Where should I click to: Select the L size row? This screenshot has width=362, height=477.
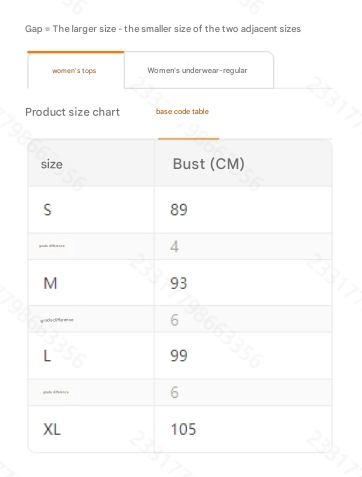tap(180, 356)
